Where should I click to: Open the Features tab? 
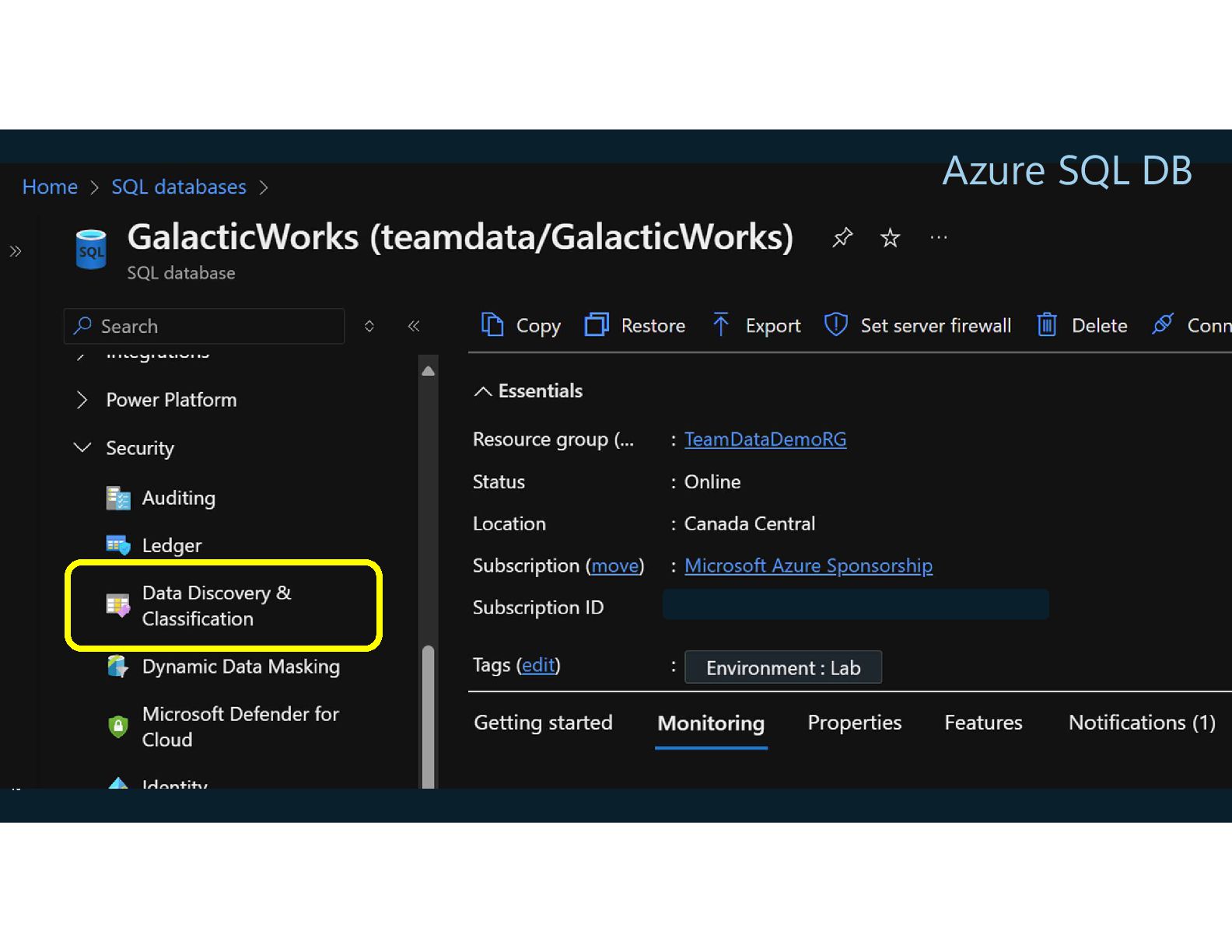[x=983, y=723]
